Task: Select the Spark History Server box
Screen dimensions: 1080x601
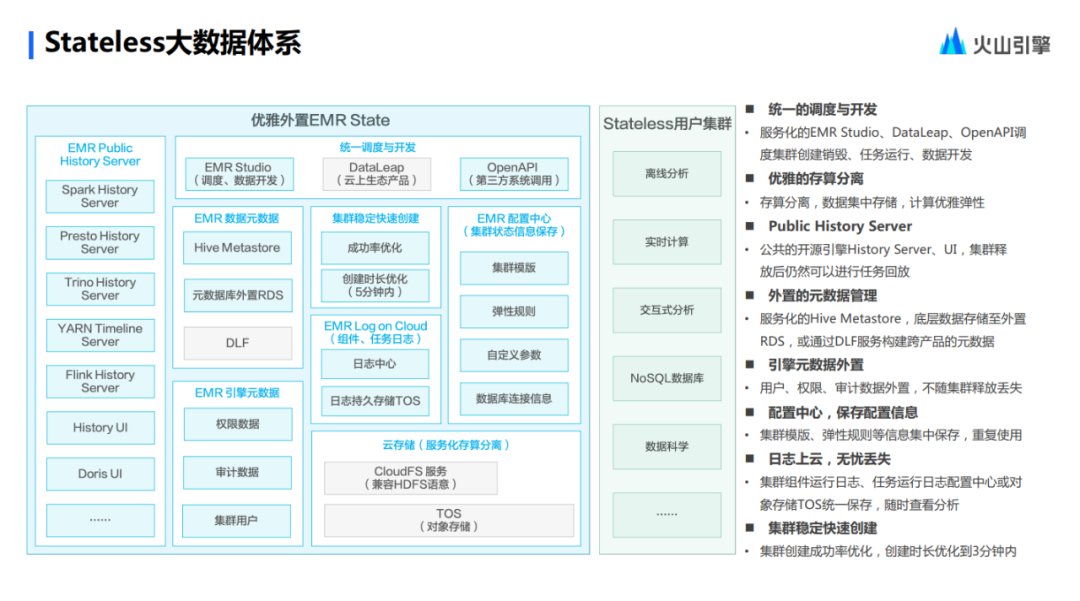Action: click(x=100, y=196)
